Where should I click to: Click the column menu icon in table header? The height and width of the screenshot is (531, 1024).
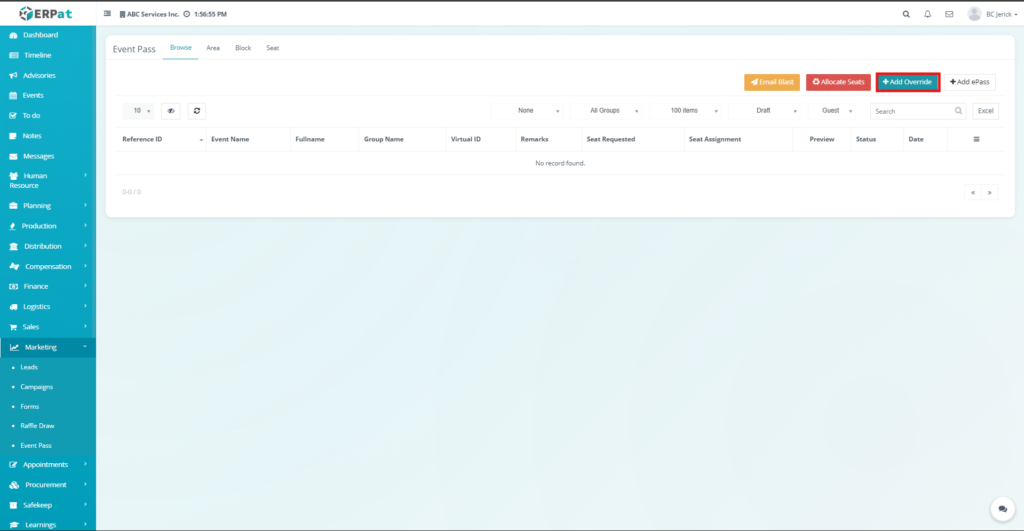click(x=976, y=139)
